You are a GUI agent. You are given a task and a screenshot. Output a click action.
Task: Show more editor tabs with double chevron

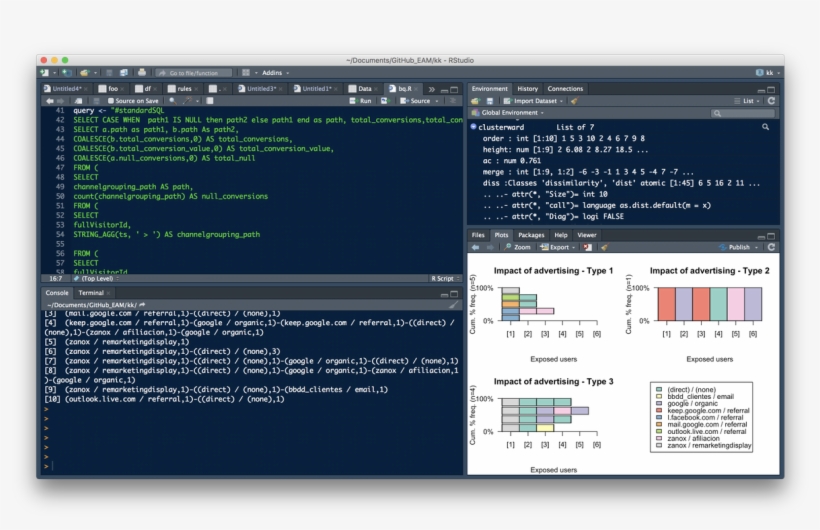click(431, 89)
